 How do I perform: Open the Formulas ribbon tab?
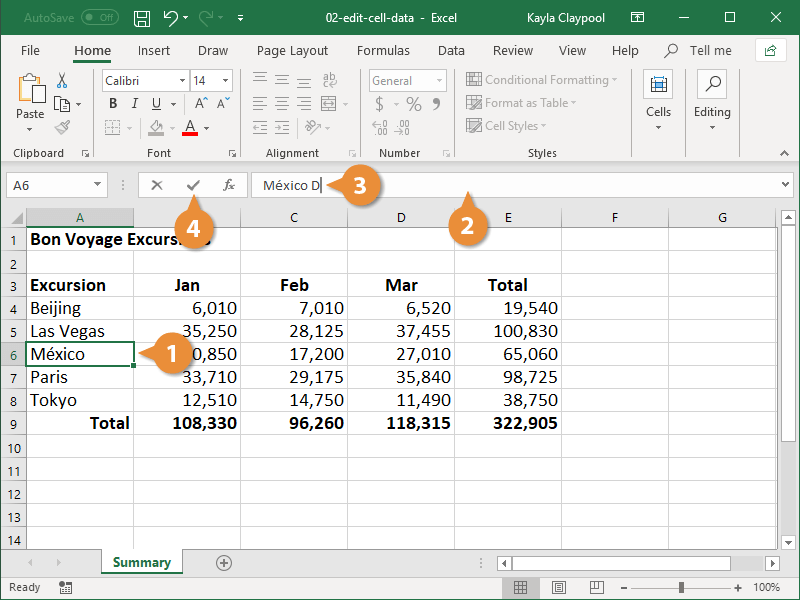(x=383, y=51)
